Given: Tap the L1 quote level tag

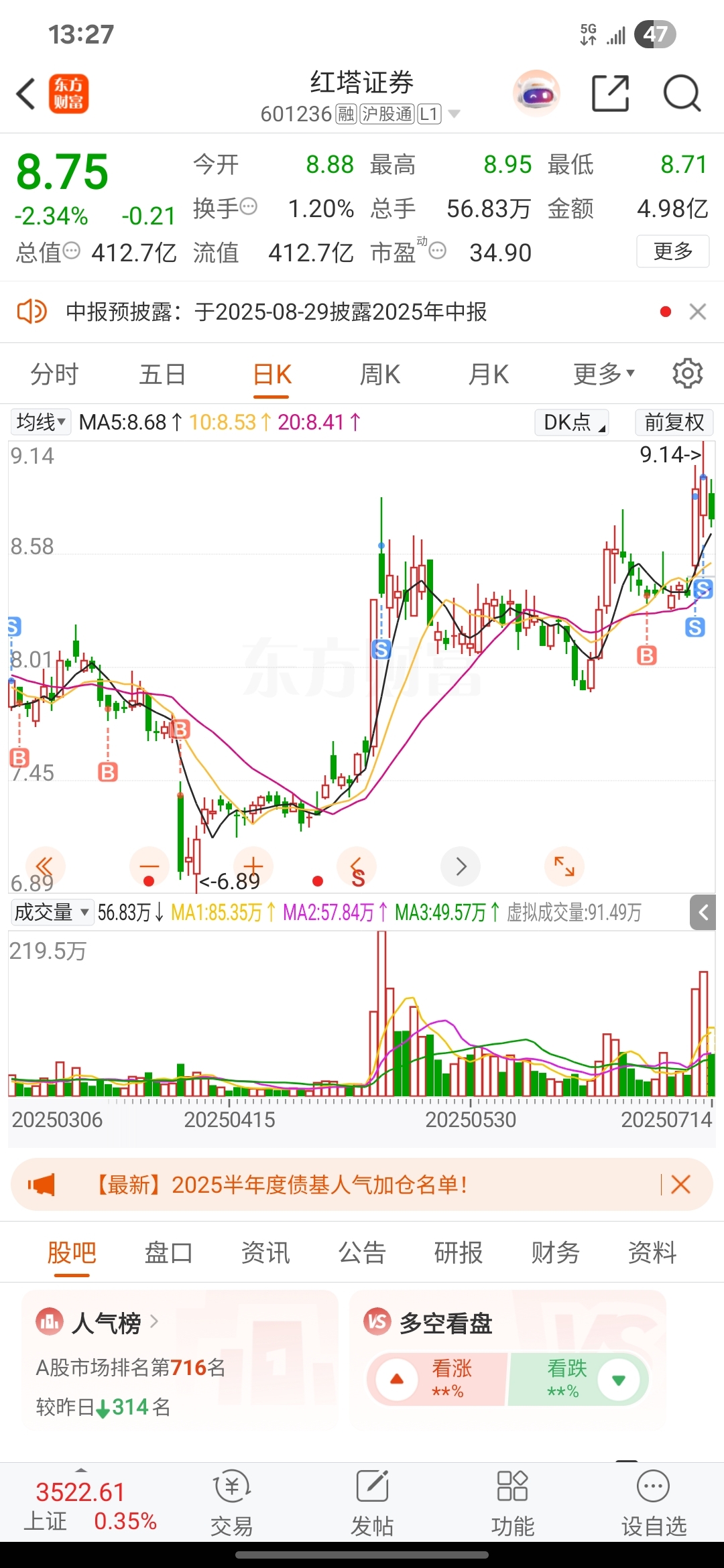Looking at the screenshot, I should (430, 115).
